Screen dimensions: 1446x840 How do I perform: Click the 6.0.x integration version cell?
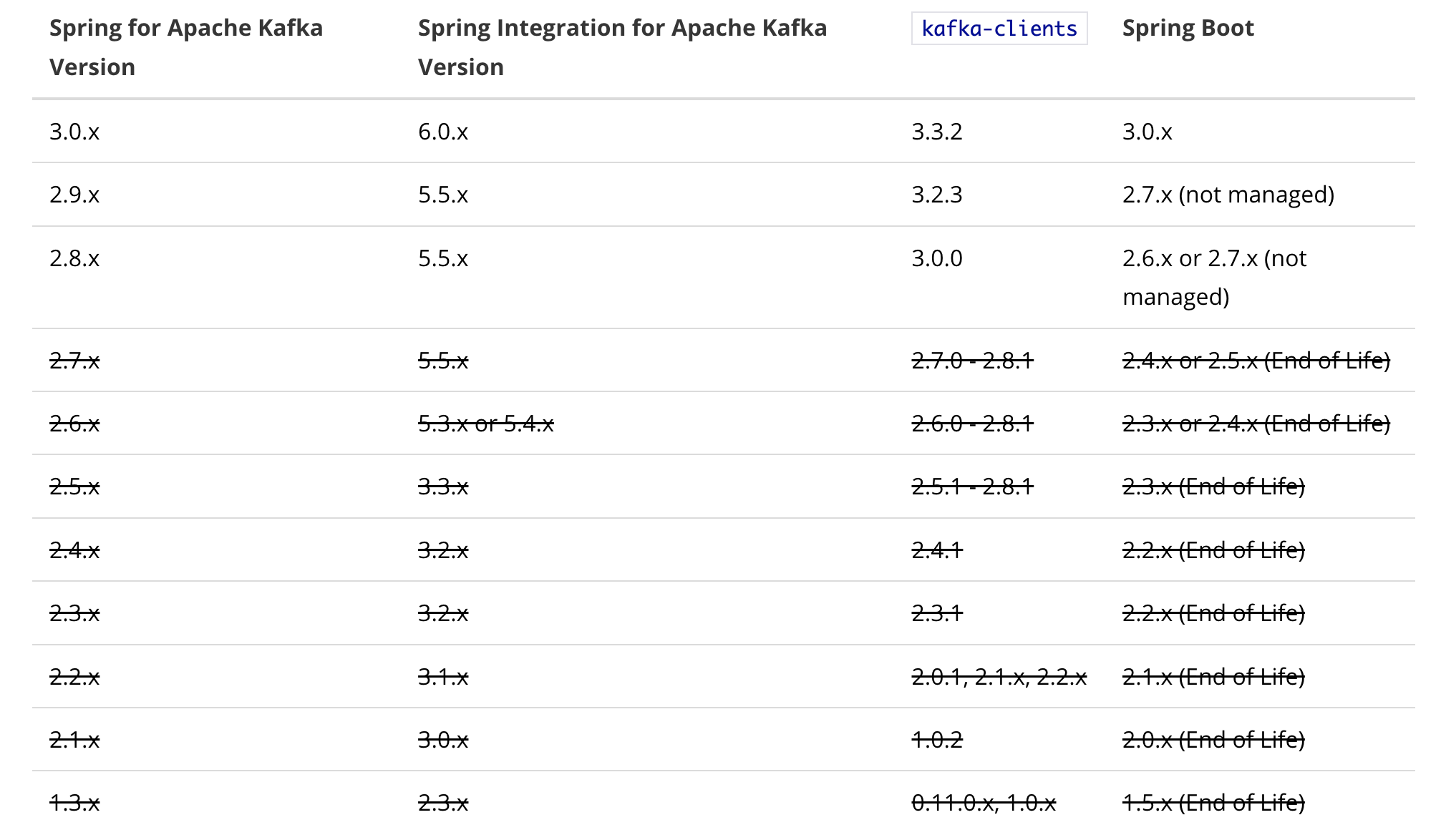(x=442, y=132)
